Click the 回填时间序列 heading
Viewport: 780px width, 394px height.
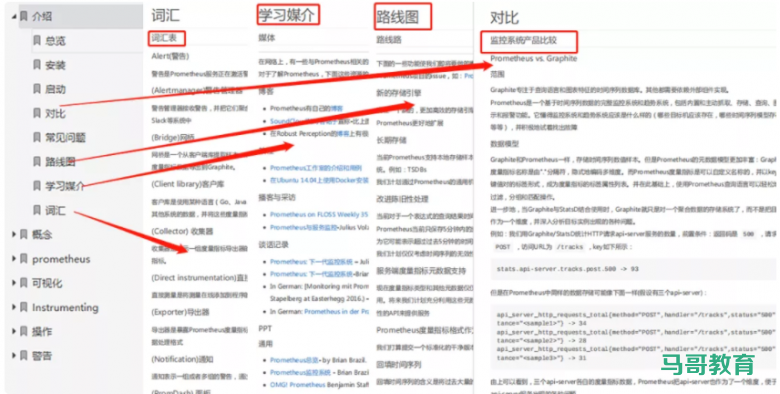(398, 365)
